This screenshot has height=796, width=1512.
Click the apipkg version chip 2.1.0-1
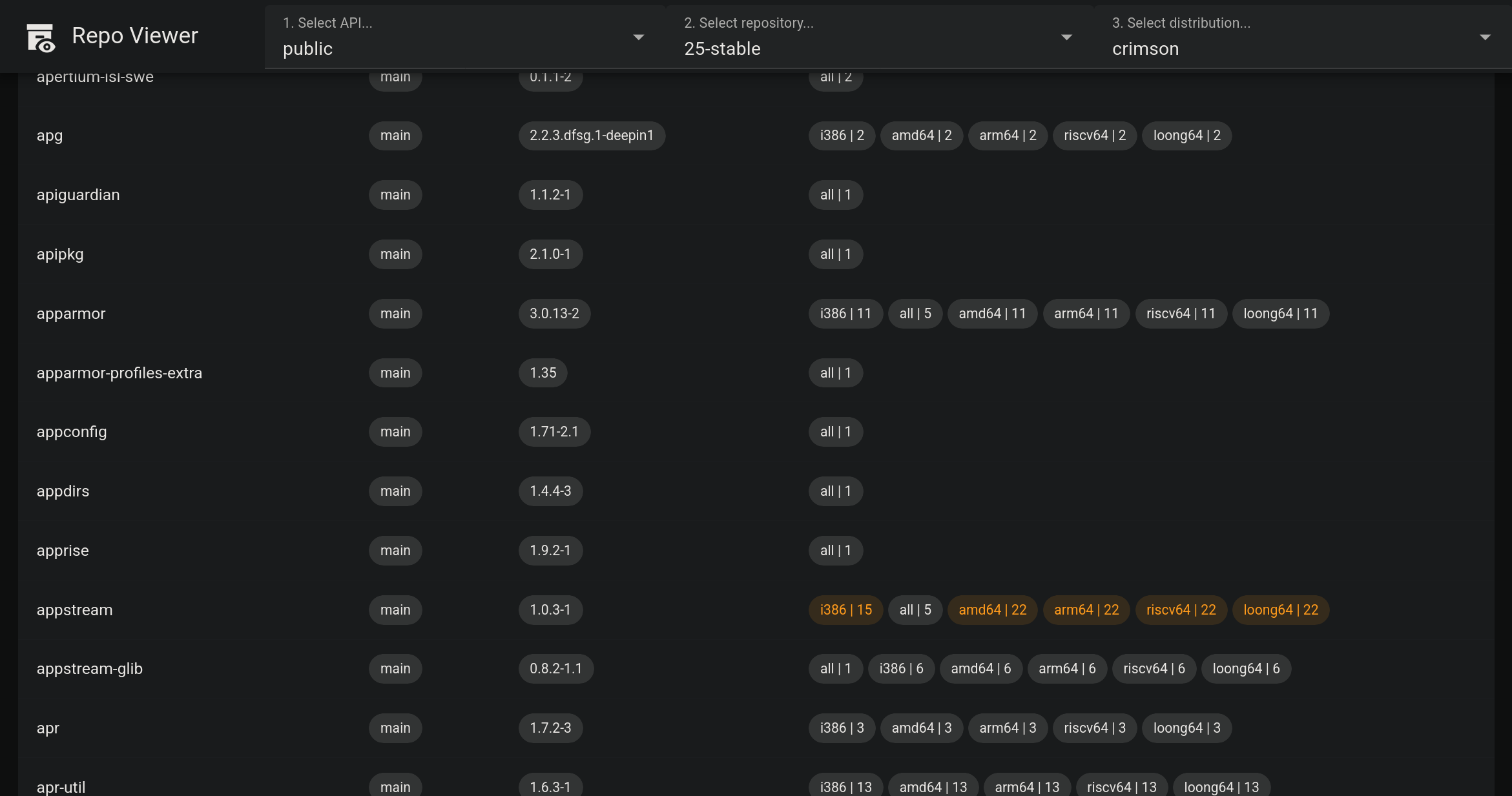[550, 254]
